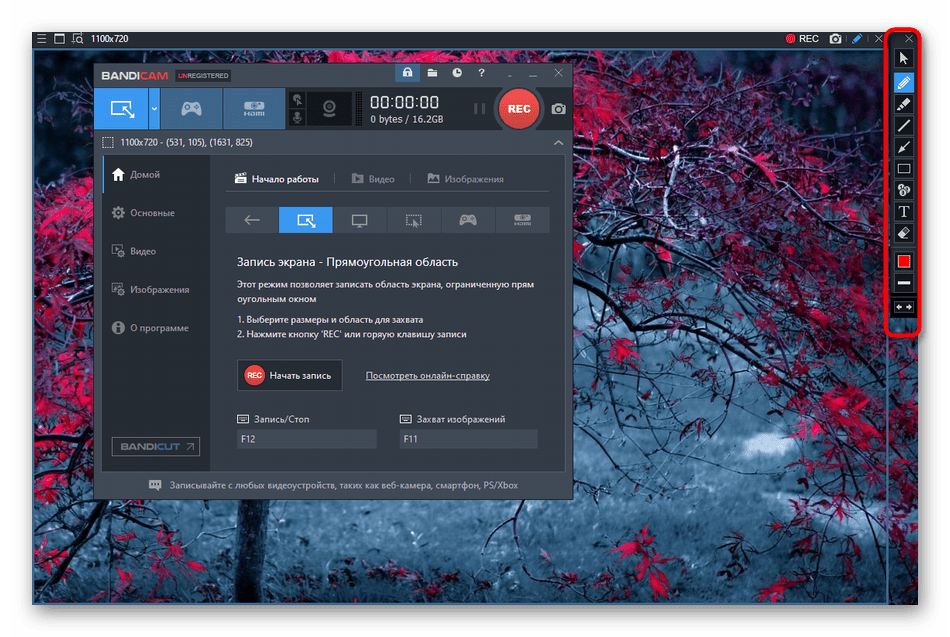Click the Начать запись button
950x637 pixels.
pyautogui.click(x=289, y=375)
